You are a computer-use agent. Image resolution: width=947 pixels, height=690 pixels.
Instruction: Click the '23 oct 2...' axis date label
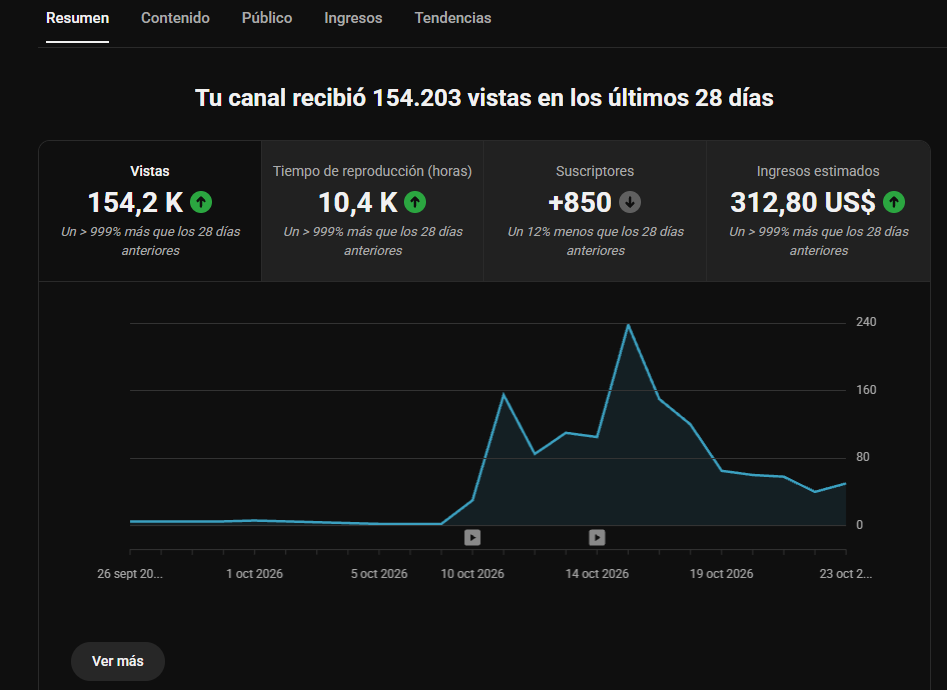tap(846, 573)
